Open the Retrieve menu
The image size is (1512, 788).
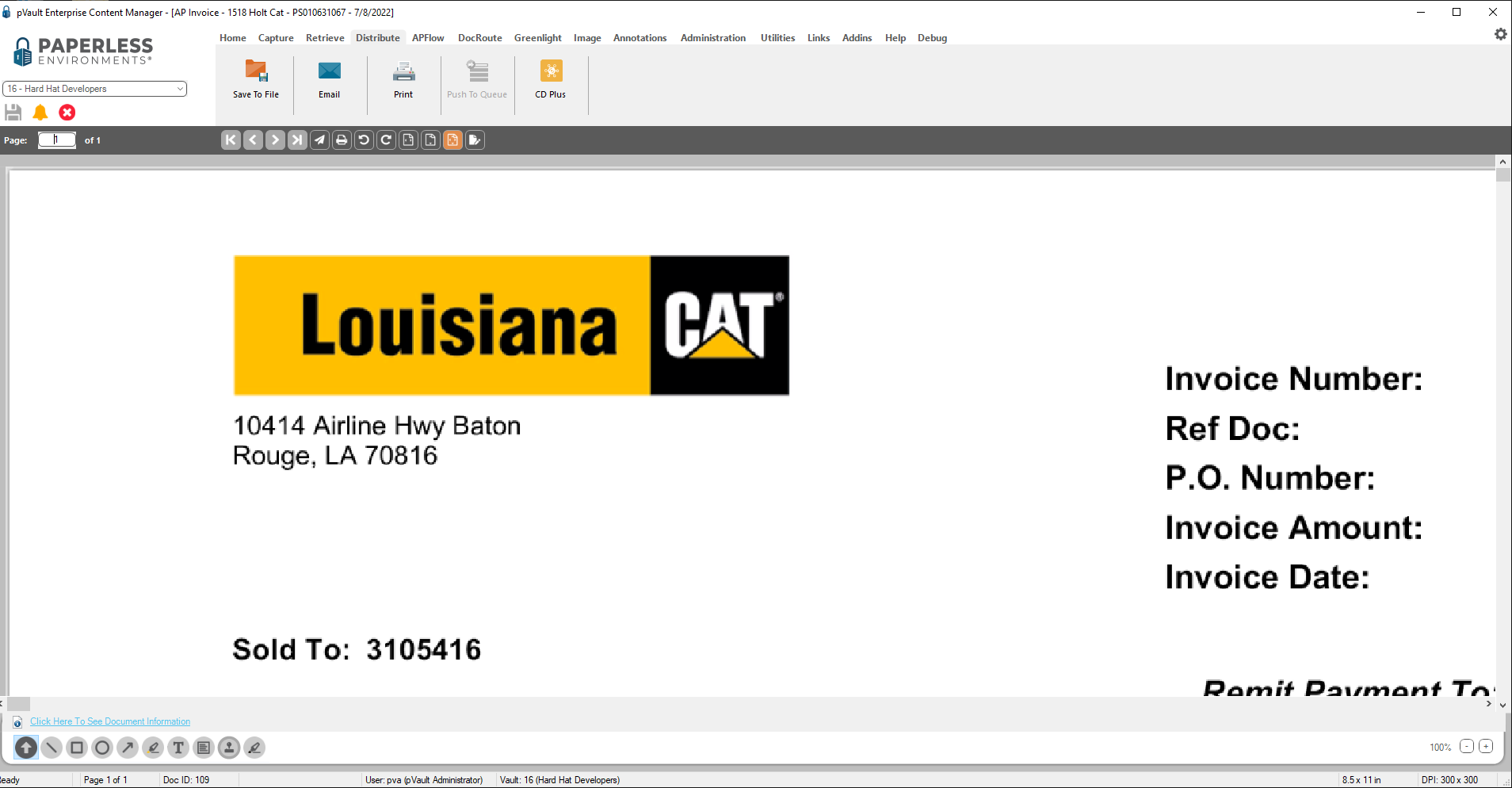[325, 38]
